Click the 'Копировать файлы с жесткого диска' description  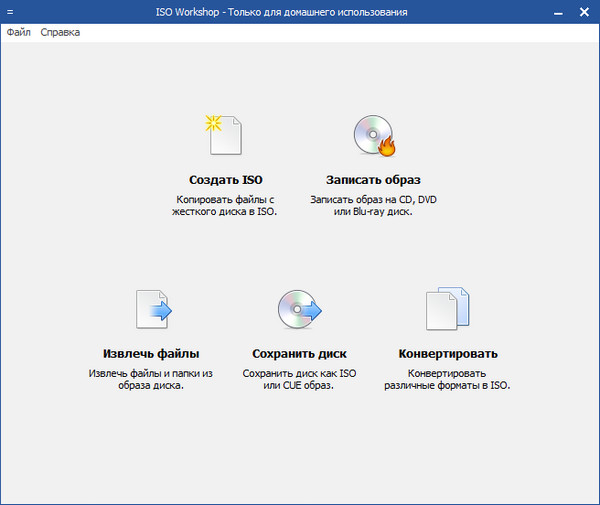point(225,206)
